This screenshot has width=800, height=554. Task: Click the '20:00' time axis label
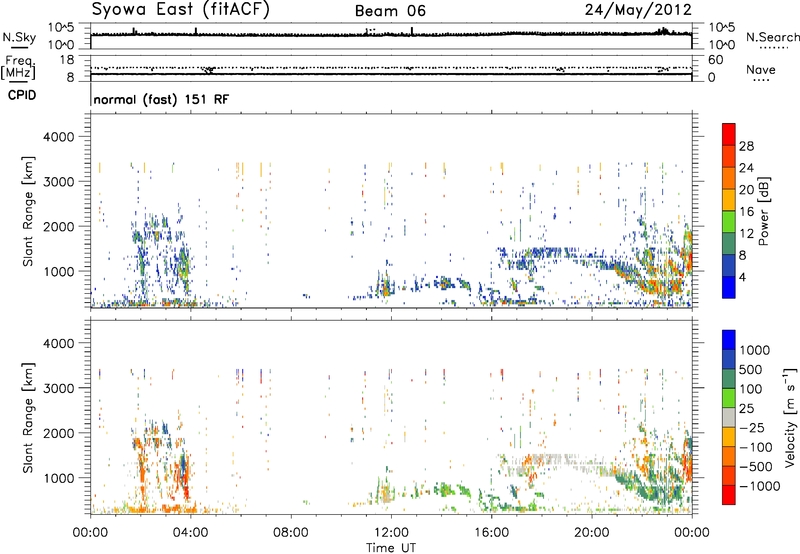592,533
